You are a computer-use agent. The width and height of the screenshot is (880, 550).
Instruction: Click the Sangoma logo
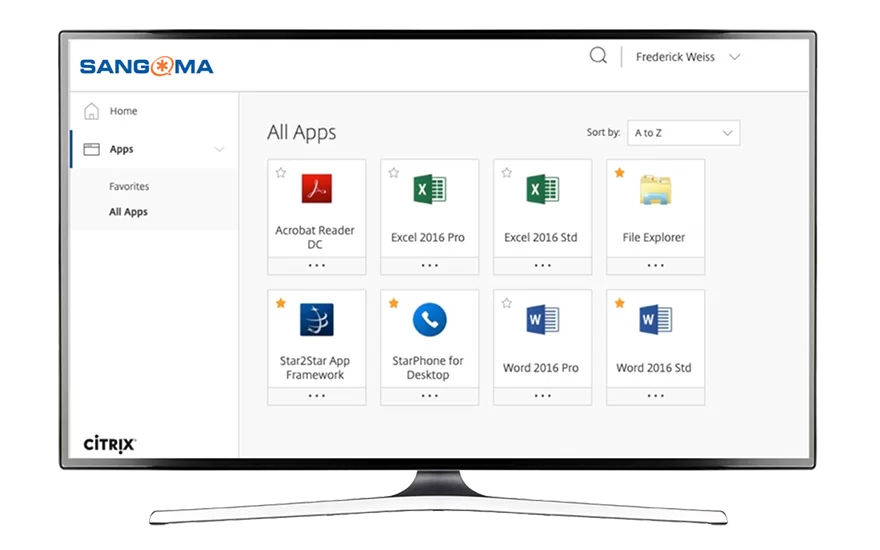click(146, 66)
